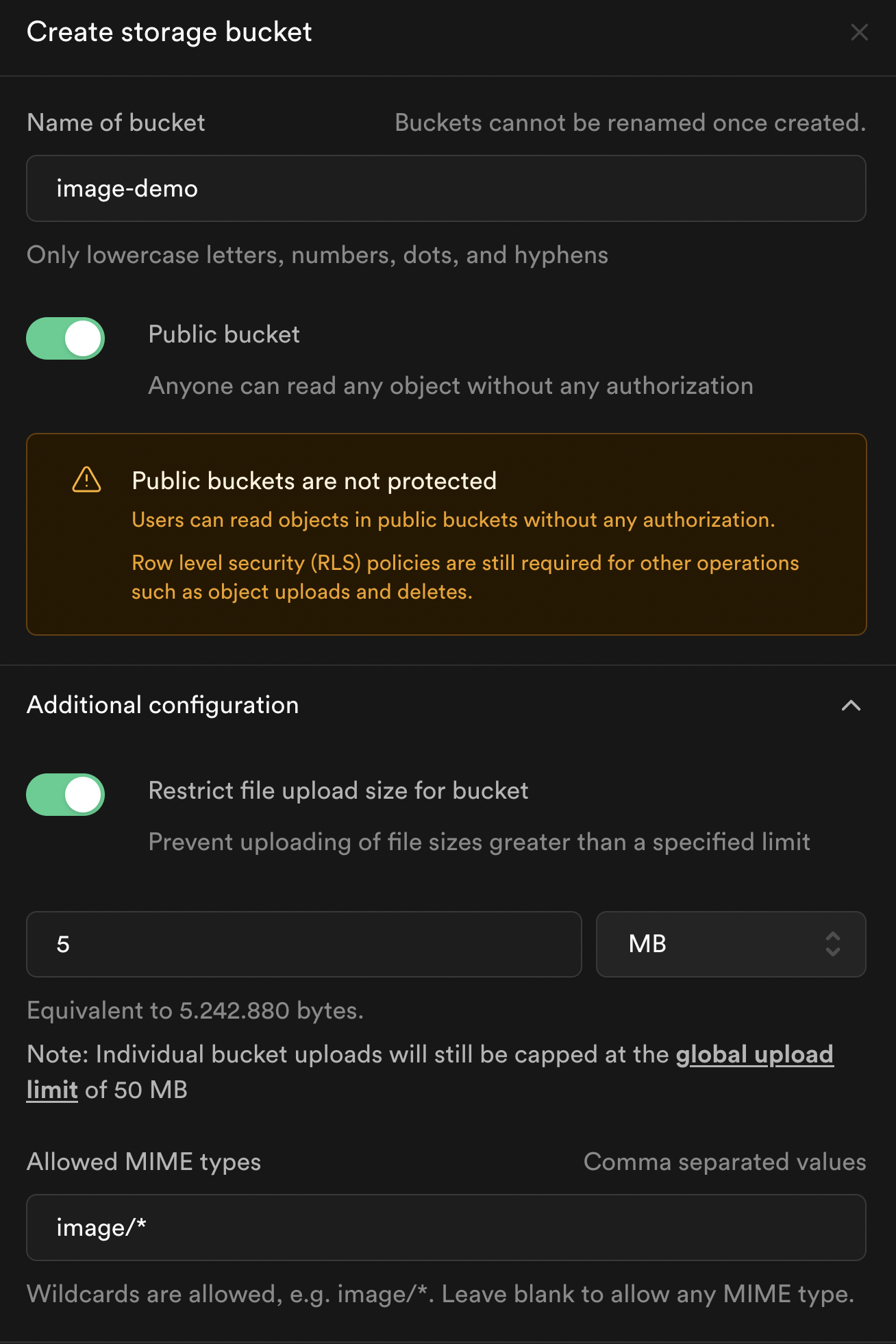Image resolution: width=896 pixels, height=1344 pixels.
Task: Click the file size field showing 5
Action: pos(303,944)
